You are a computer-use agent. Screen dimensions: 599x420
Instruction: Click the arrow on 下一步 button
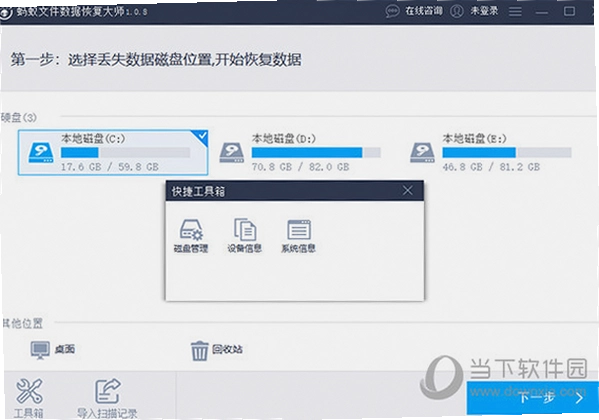pyautogui.click(x=580, y=398)
